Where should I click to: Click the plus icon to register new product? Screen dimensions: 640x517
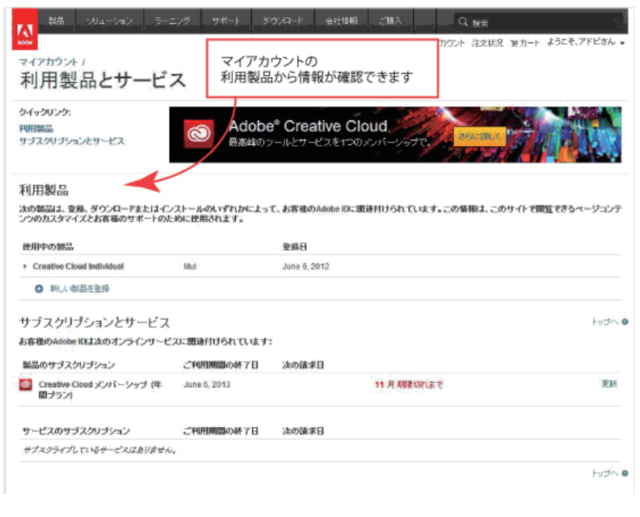39,288
